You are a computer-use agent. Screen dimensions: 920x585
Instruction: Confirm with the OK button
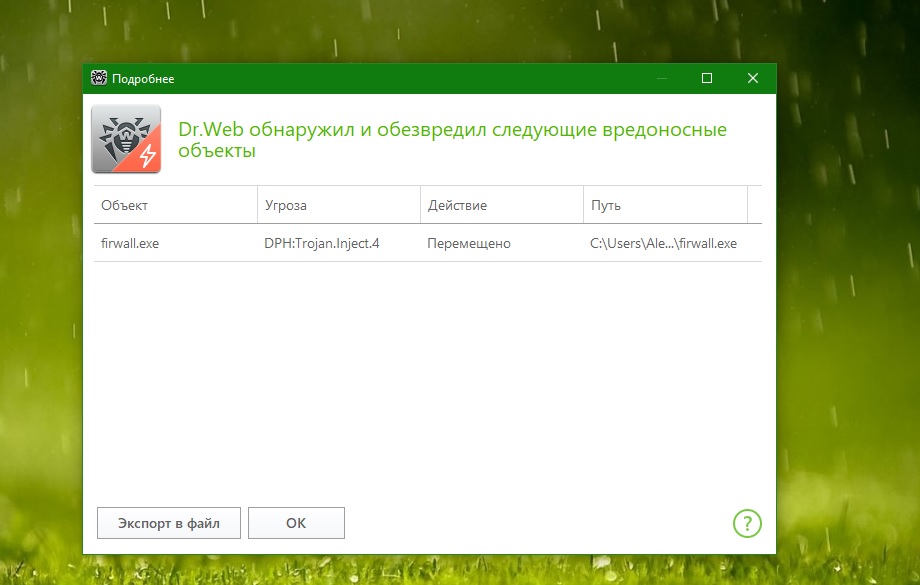coord(296,523)
